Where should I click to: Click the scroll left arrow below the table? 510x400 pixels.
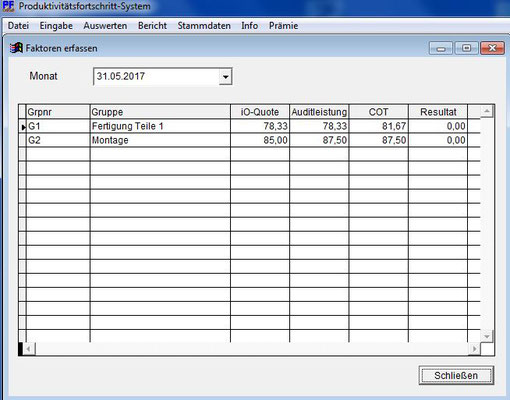[29, 349]
